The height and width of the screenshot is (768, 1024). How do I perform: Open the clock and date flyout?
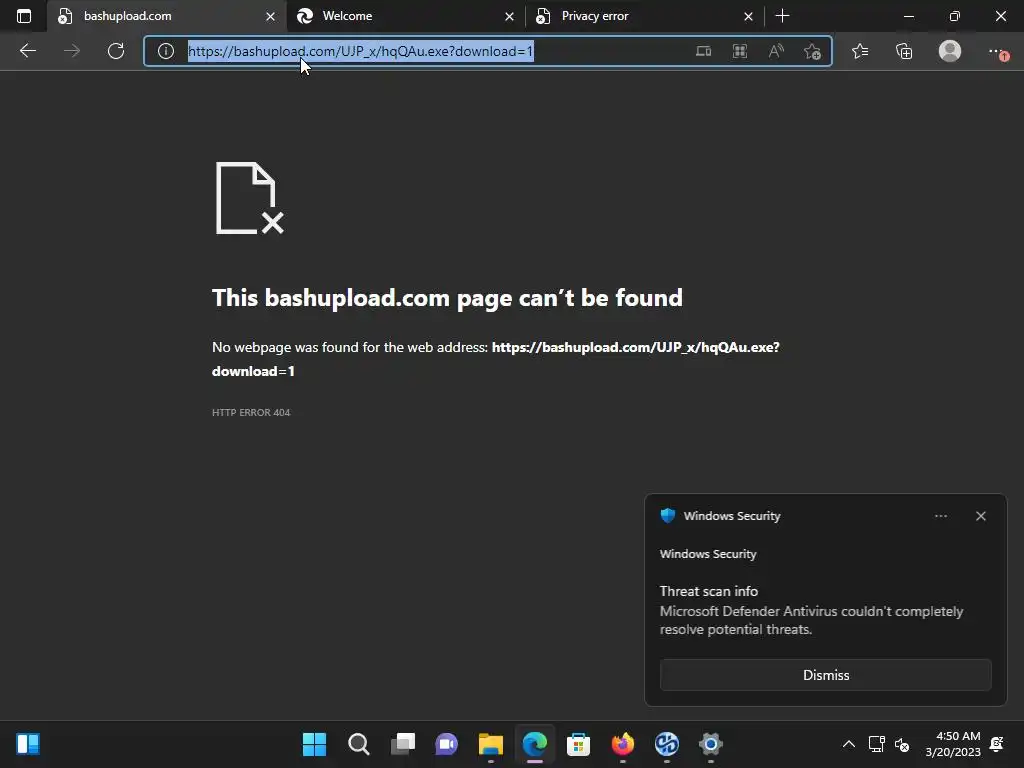[953, 744]
